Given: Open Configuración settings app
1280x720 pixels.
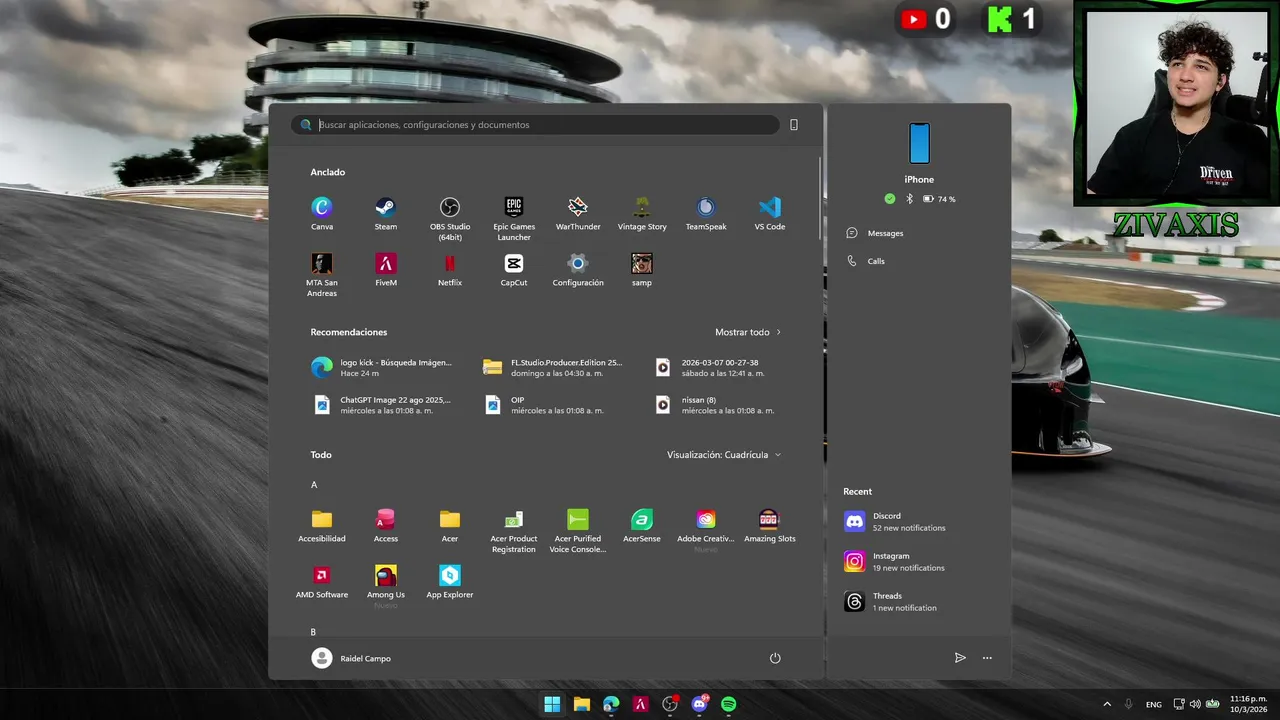Looking at the screenshot, I should tap(578, 269).
